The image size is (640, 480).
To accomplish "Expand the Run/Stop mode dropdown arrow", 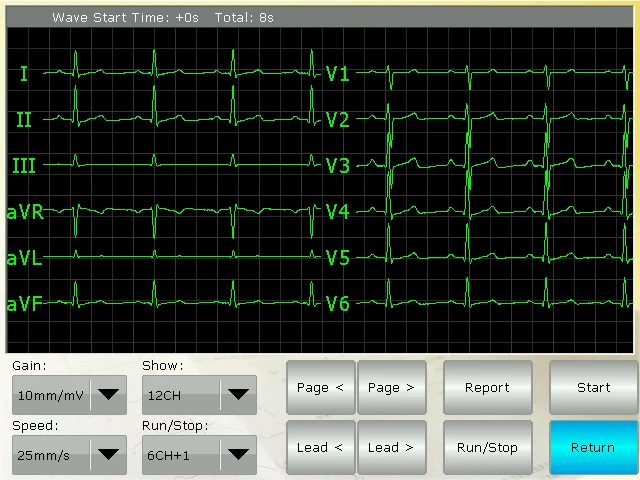I will click(237, 455).
